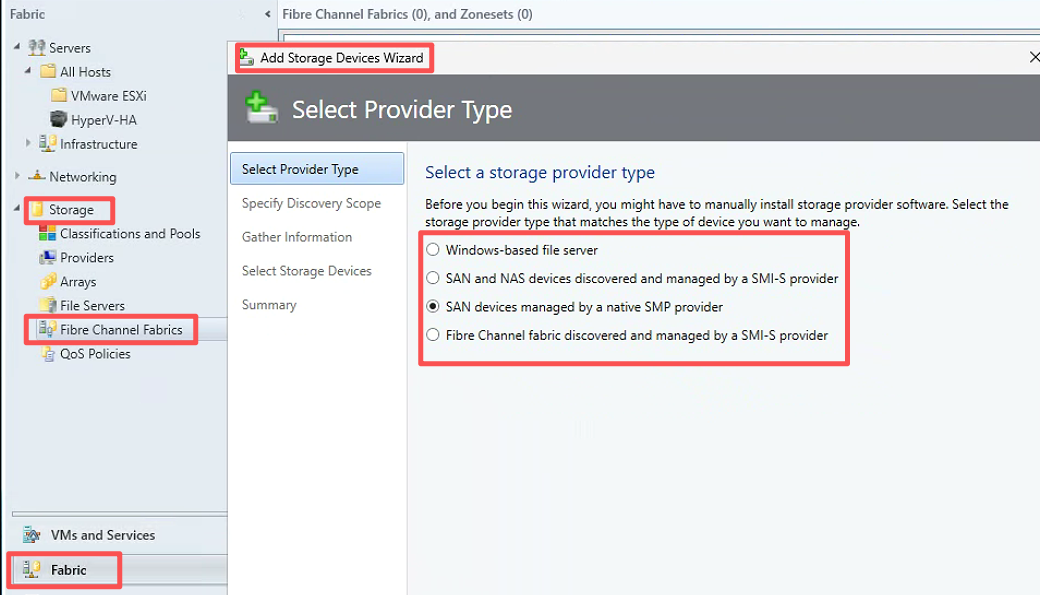Collapse the Servers tree node

point(17,46)
